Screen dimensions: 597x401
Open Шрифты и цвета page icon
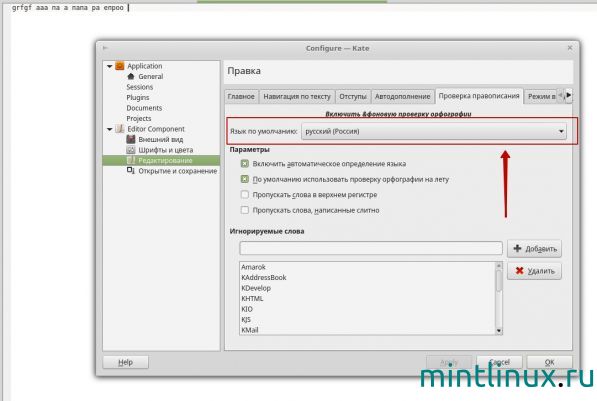131,150
